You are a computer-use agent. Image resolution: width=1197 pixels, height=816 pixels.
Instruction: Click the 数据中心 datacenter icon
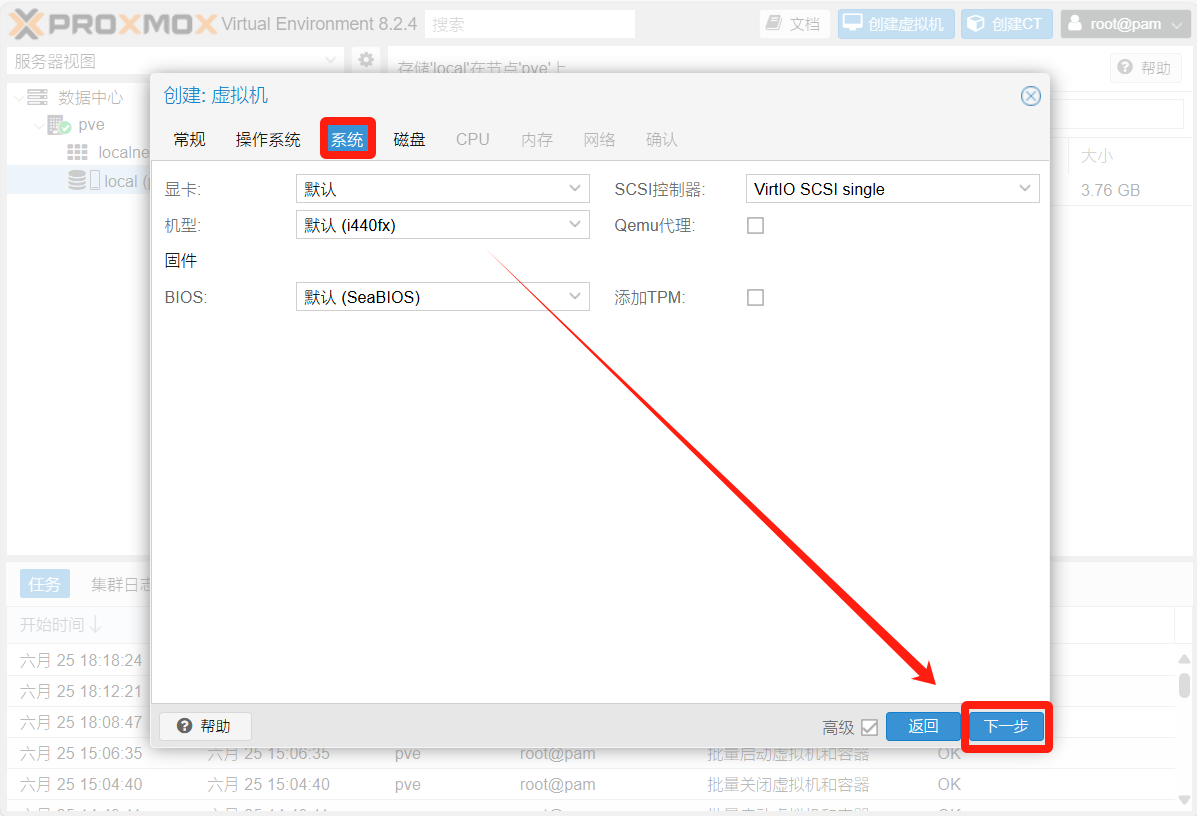(x=37, y=97)
